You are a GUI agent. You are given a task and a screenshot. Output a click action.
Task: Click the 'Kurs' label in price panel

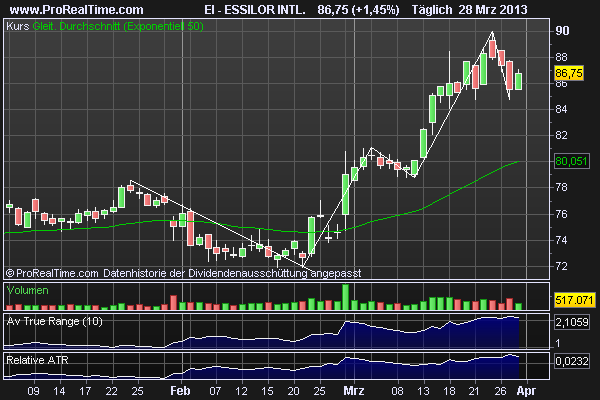[18, 26]
